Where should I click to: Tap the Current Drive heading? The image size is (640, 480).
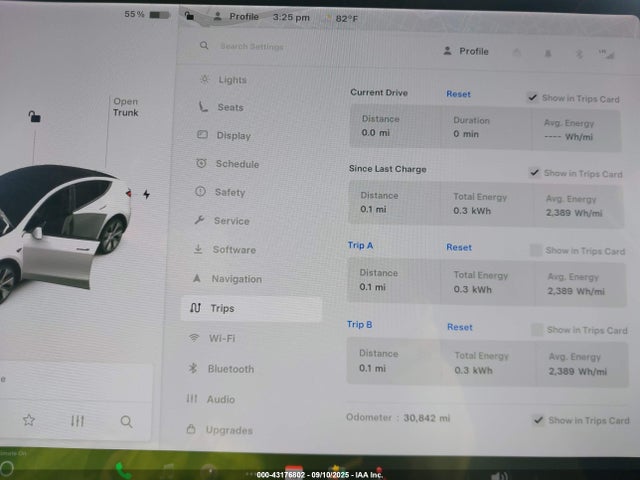pyautogui.click(x=379, y=92)
